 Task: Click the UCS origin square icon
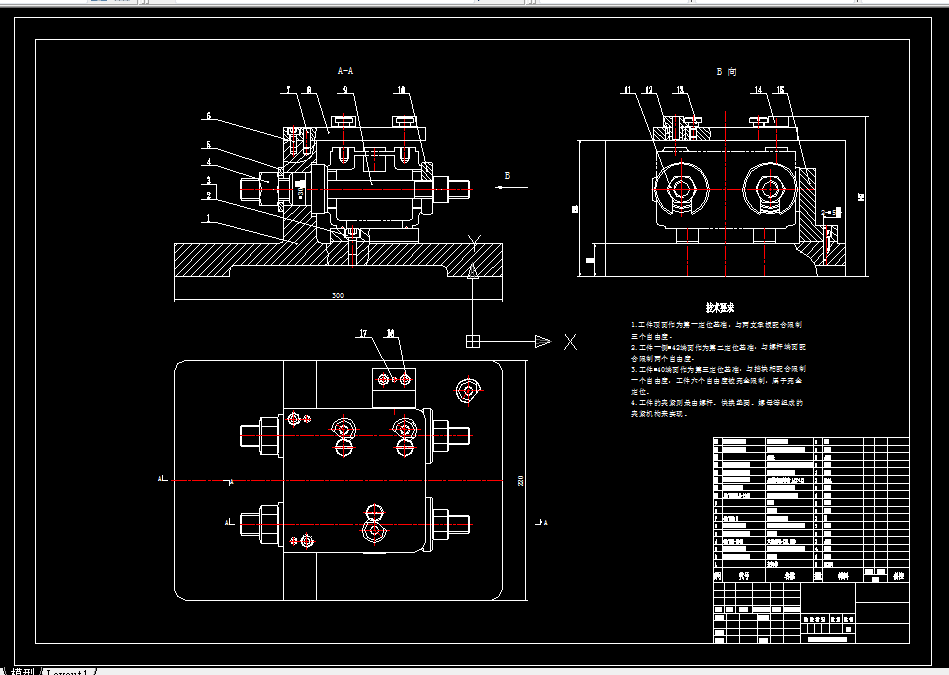pyautogui.click(x=473, y=342)
